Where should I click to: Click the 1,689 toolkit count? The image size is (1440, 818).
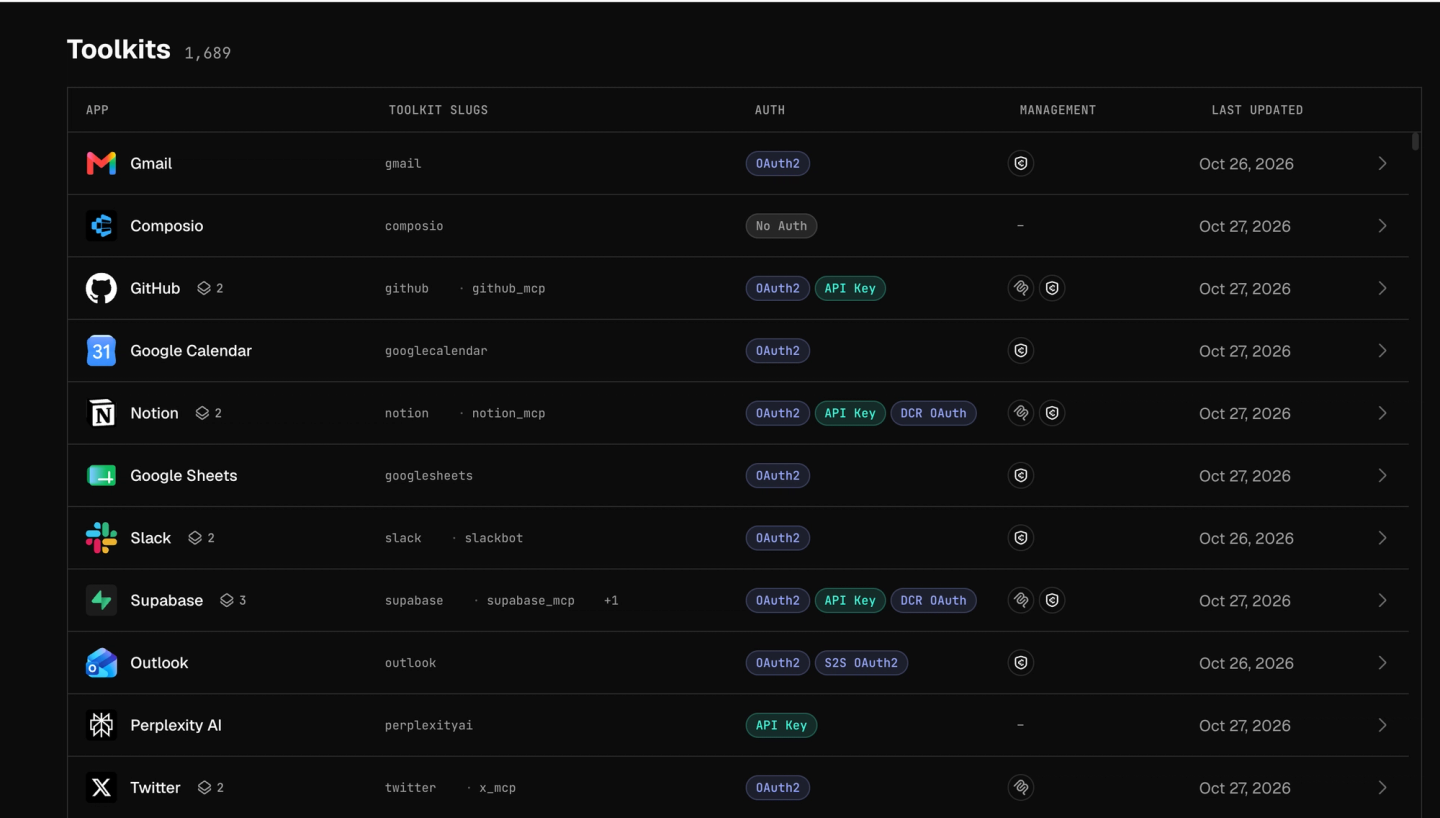(x=208, y=53)
